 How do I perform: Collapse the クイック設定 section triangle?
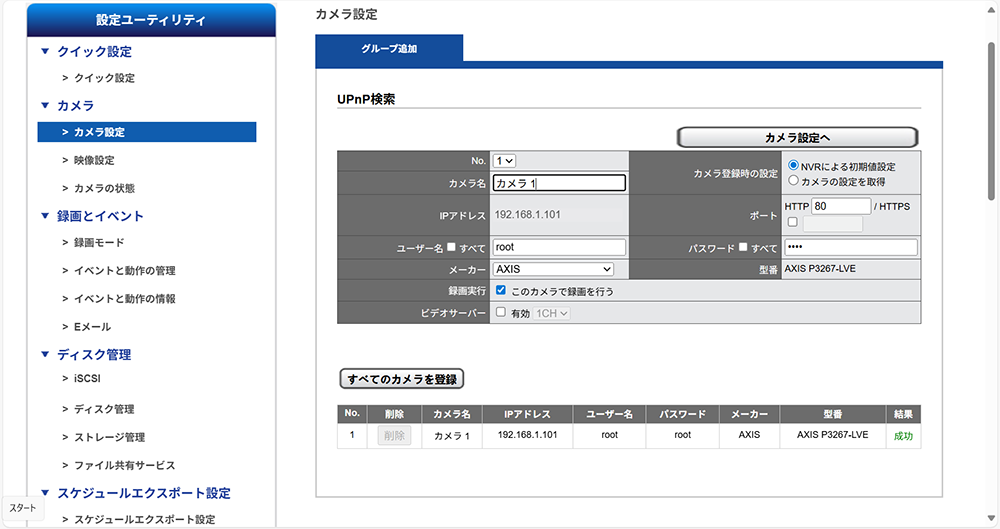tap(45, 52)
